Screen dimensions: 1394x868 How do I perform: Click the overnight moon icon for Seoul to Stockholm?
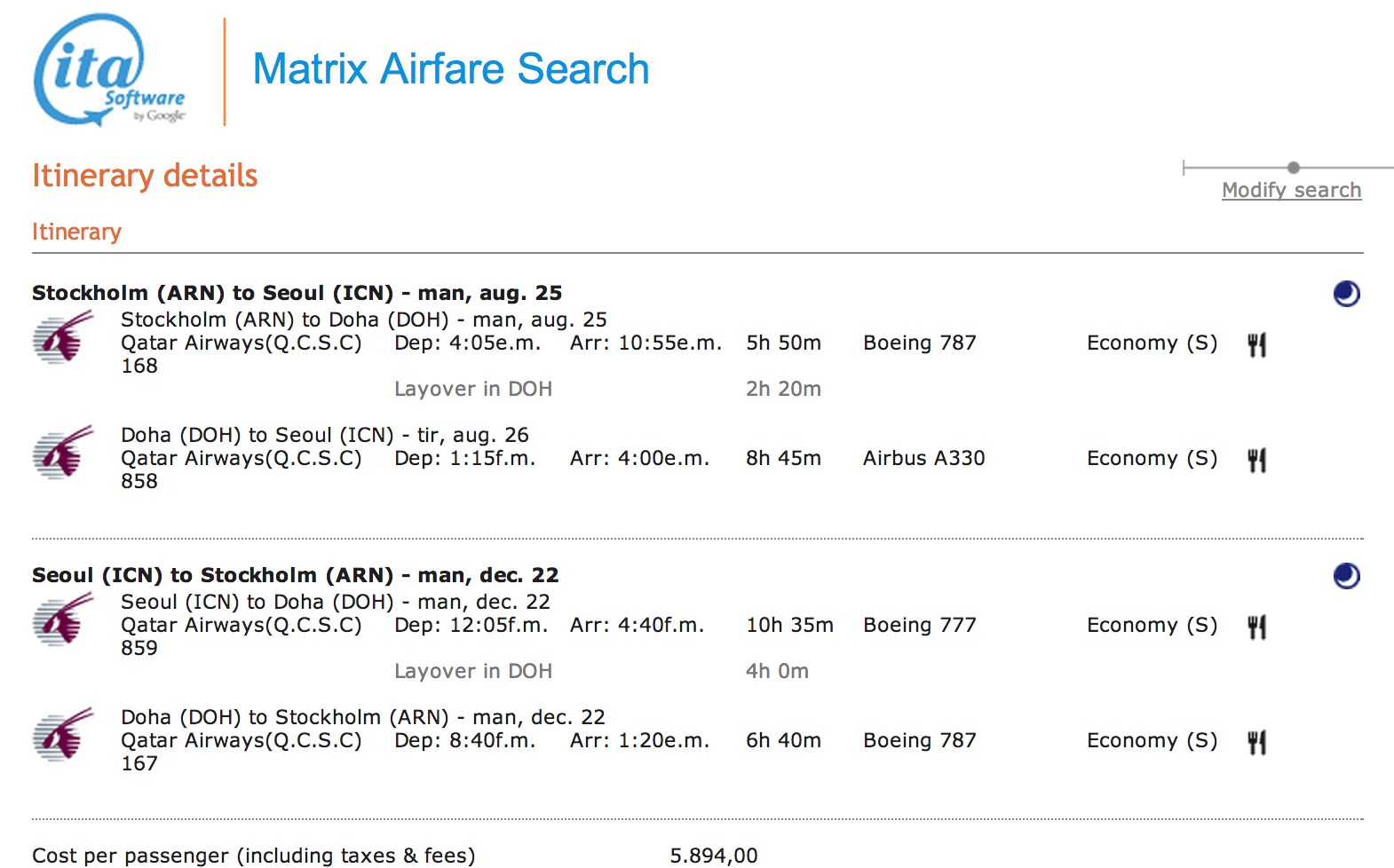[x=1346, y=576]
